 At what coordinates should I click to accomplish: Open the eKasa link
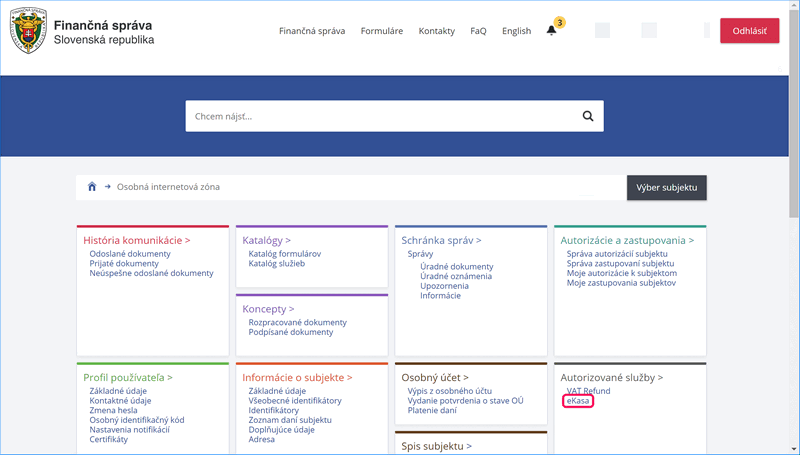click(578, 401)
